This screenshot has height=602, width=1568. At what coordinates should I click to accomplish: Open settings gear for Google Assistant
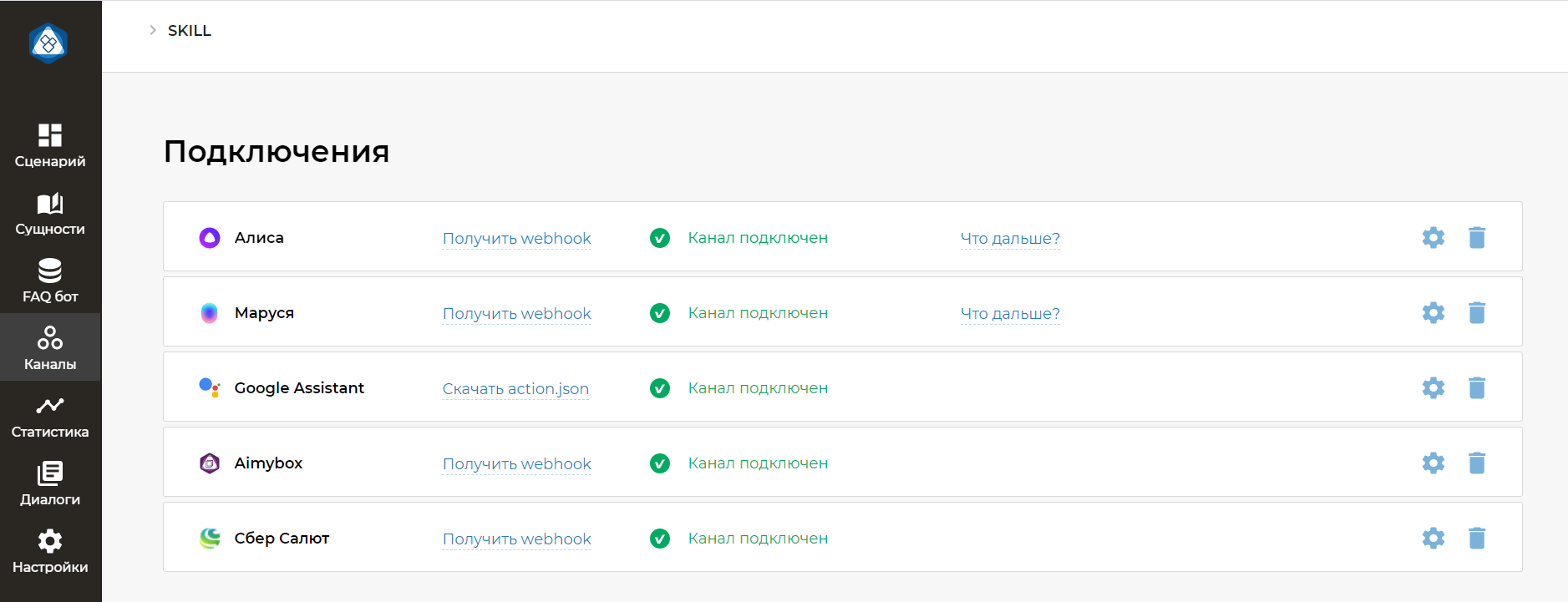pyautogui.click(x=1433, y=388)
